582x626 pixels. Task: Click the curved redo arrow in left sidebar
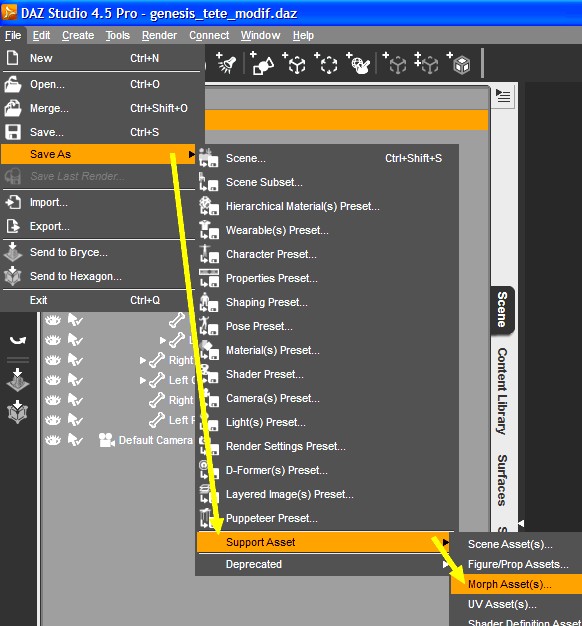click(18, 340)
